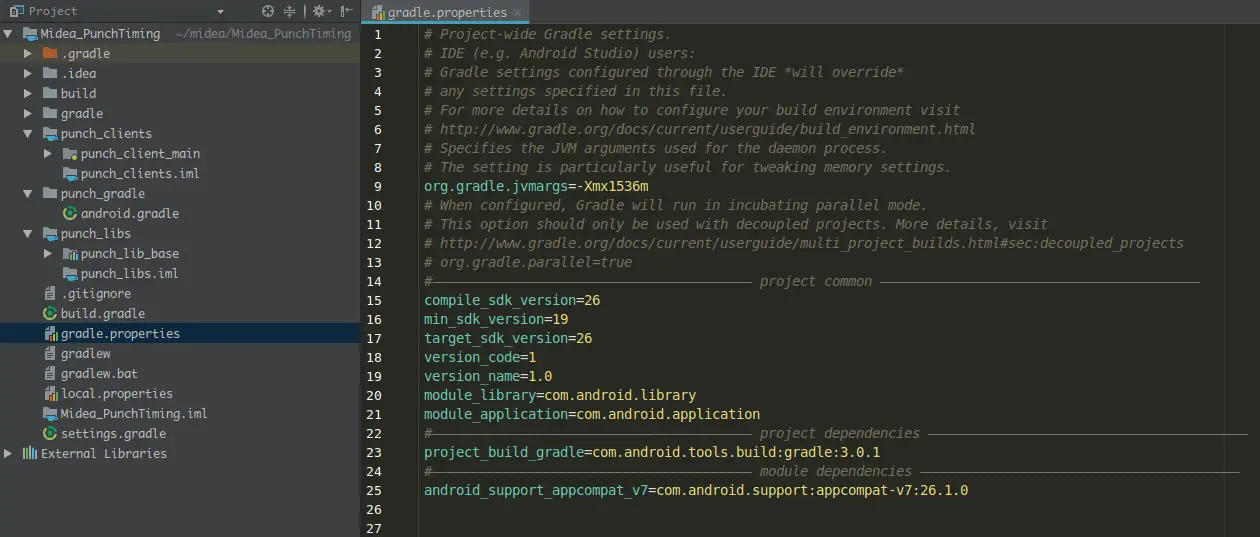Click the gradlew.bat file icon
Viewport: 1260px width, 537px height.
click(50, 373)
